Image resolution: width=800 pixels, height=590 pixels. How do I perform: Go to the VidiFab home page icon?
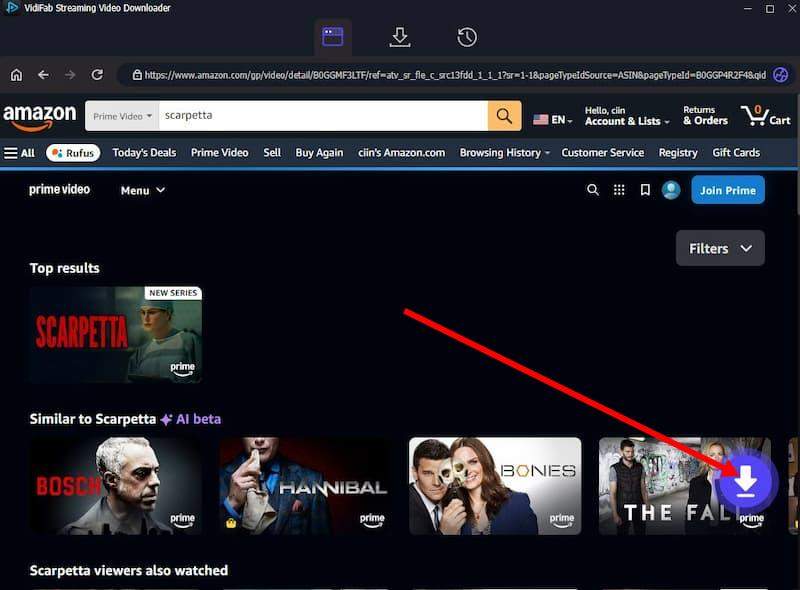point(16,75)
